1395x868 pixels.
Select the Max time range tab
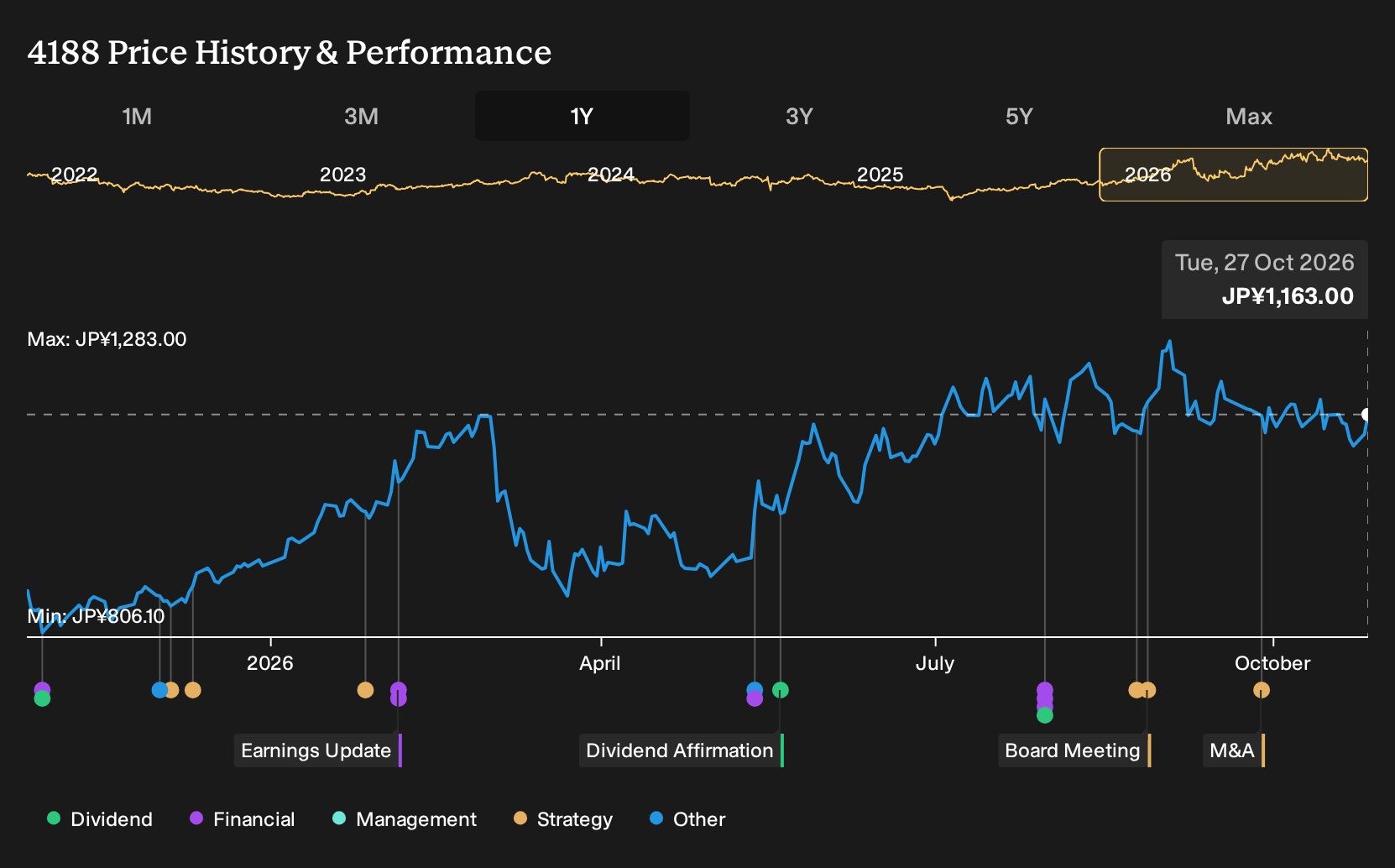1249,116
